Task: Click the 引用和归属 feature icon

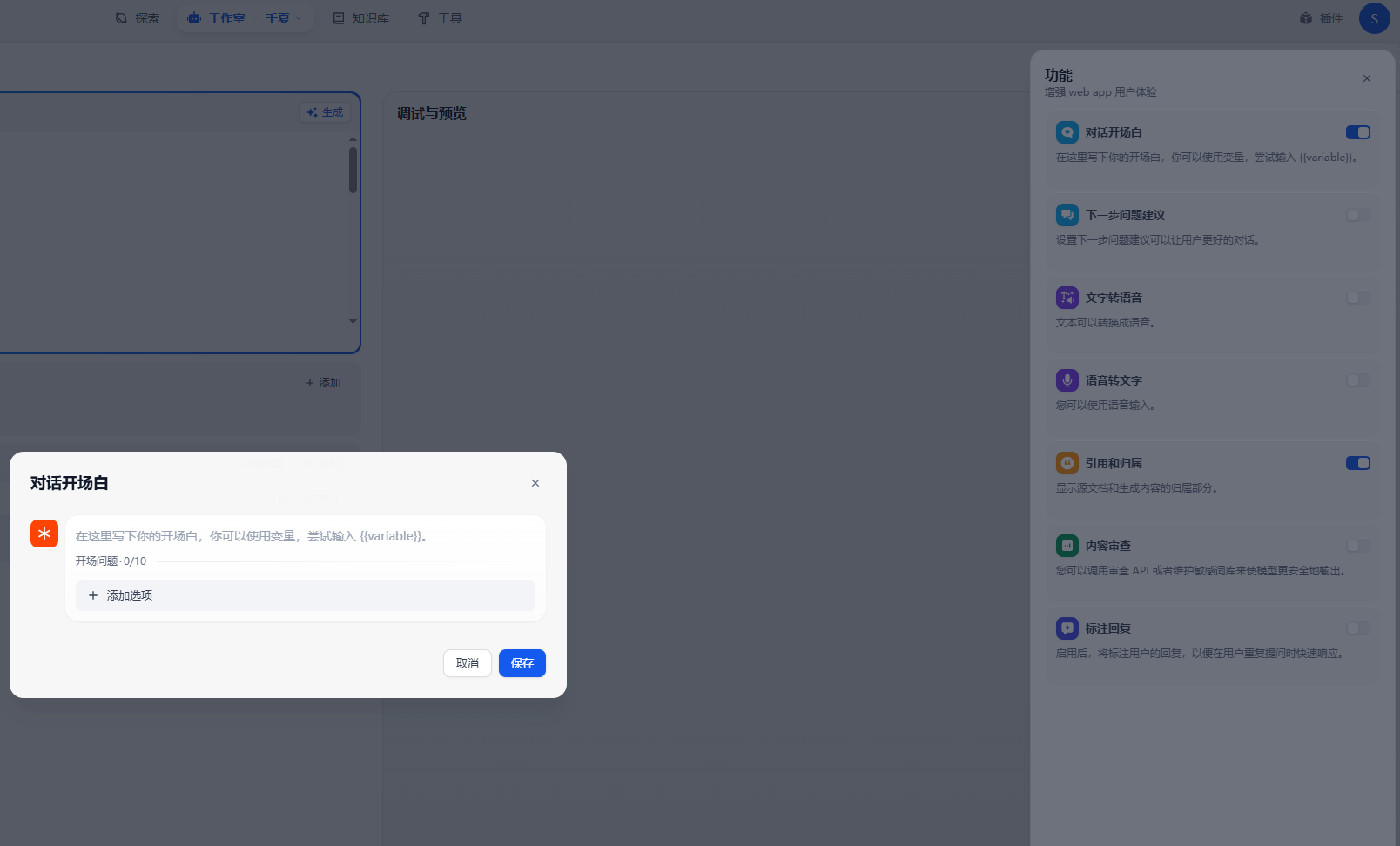Action: [x=1067, y=463]
